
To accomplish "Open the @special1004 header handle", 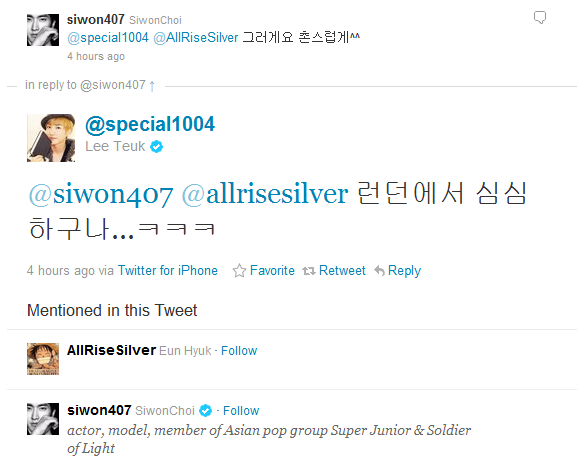I will click(x=150, y=124).
